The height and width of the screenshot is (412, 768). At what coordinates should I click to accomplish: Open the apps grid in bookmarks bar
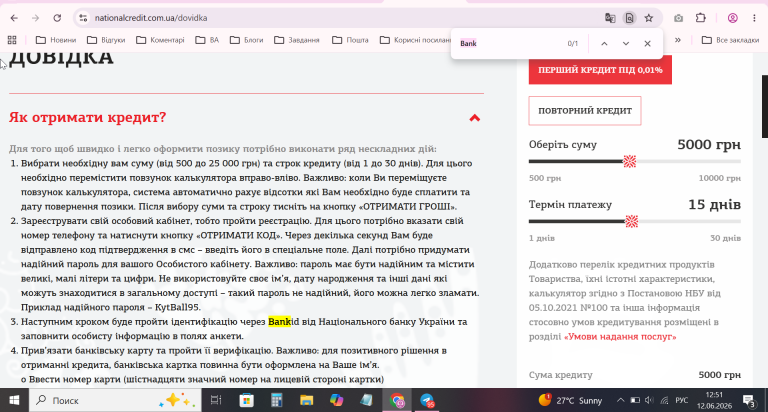pyautogui.click(x=12, y=40)
